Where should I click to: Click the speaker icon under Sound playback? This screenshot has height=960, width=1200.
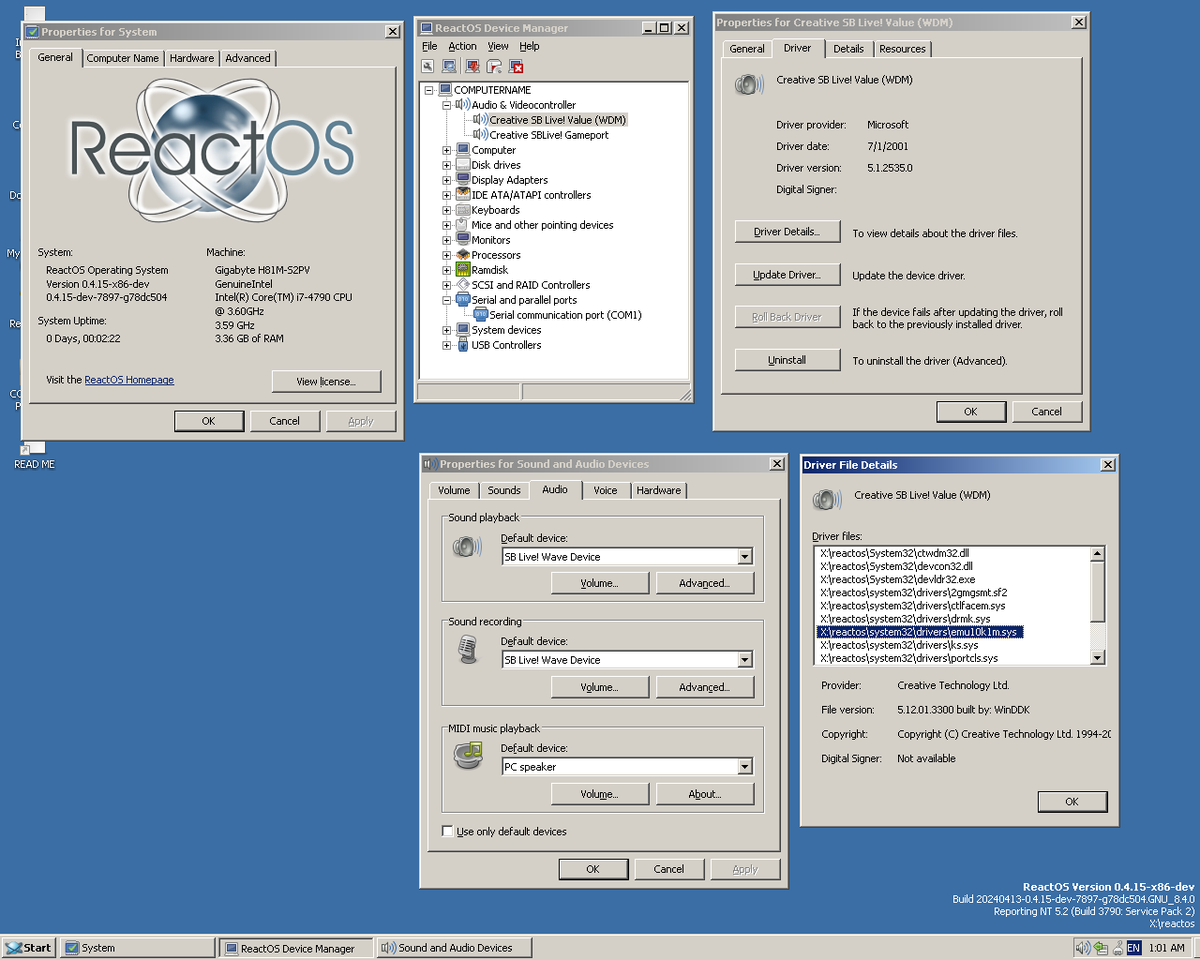tap(467, 546)
